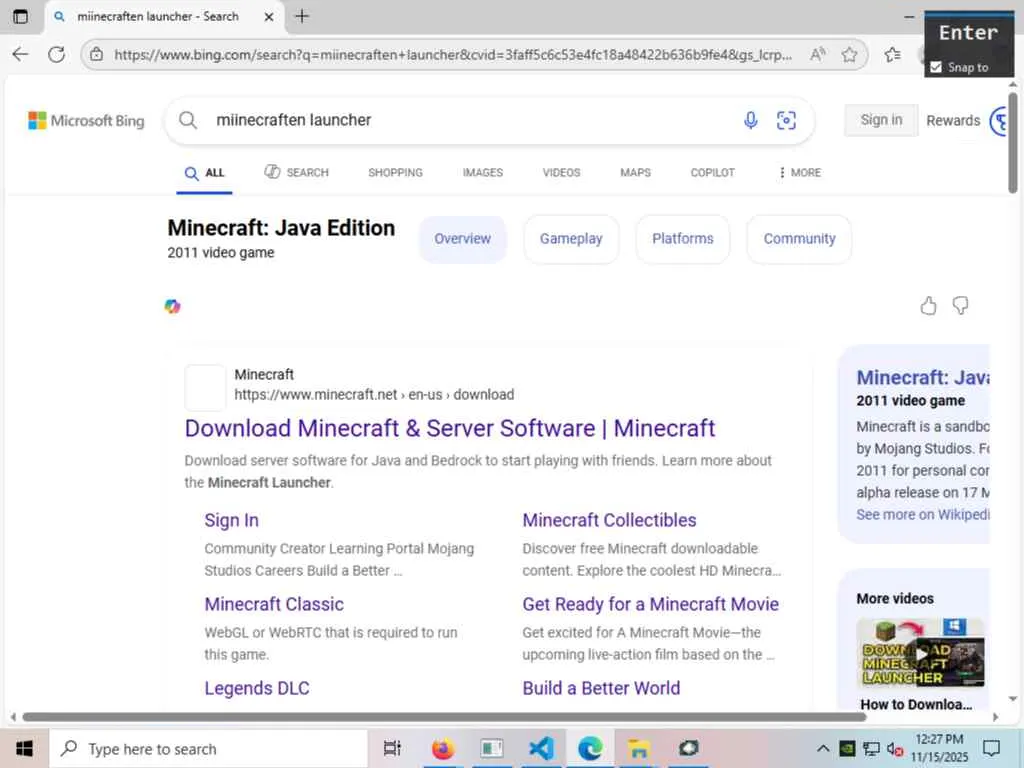The width and height of the screenshot is (1024, 768).
Task: Open Get Ready for a Minecraft Movie link
Action: (x=650, y=604)
